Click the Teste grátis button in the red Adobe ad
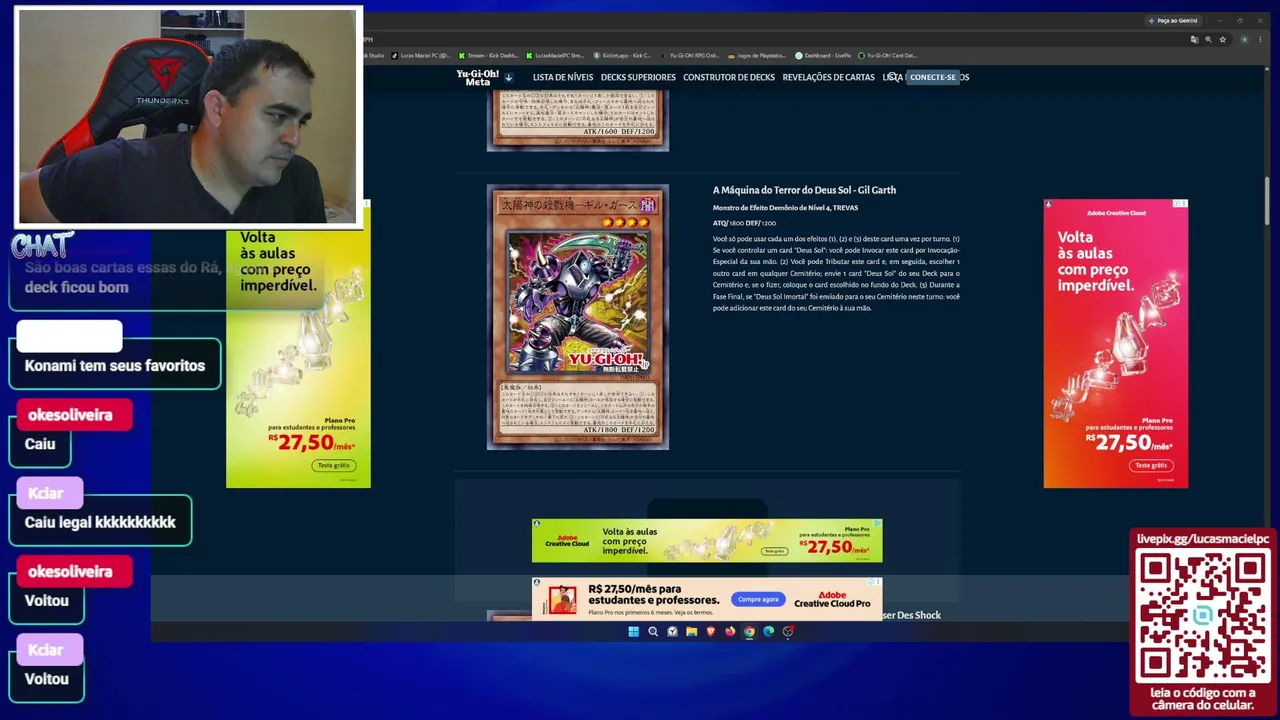 1151,465
